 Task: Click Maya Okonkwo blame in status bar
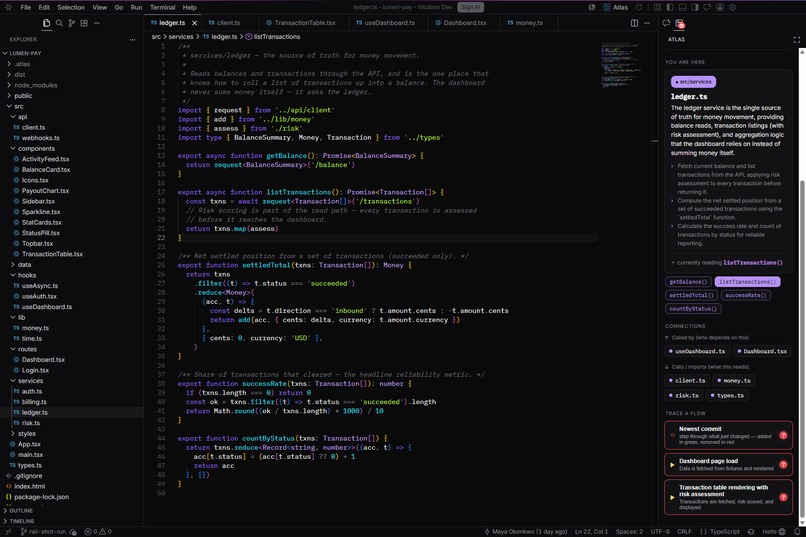(526, 532)
